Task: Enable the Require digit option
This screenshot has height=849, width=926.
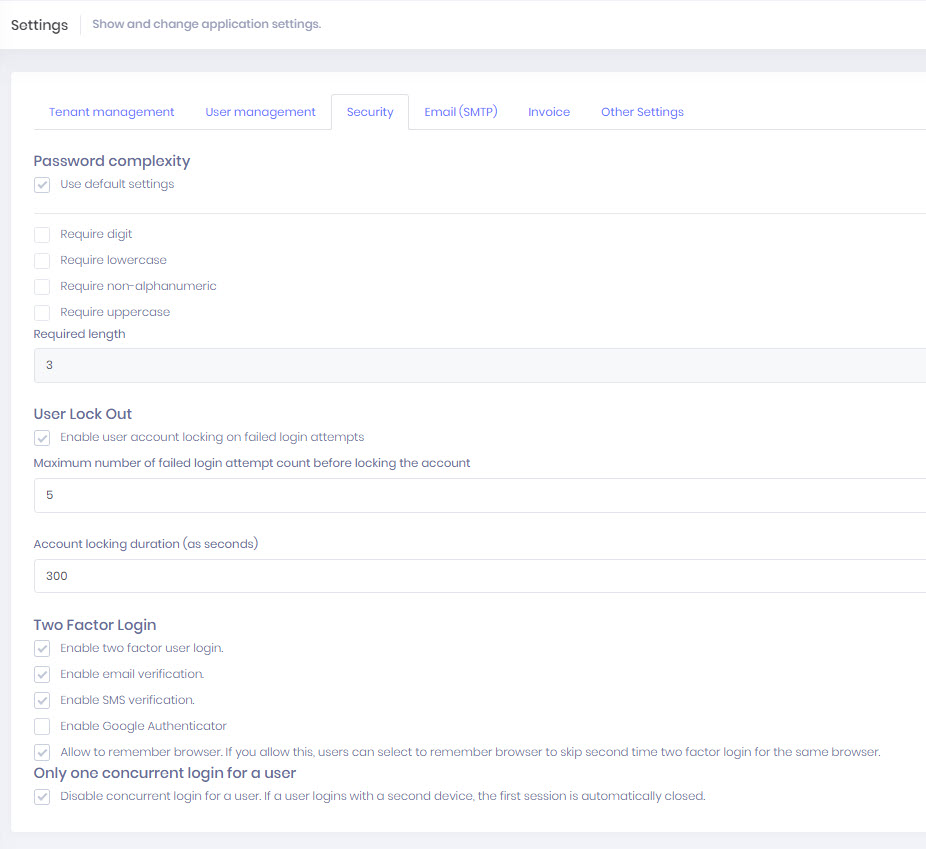Action: coord(42,234)
